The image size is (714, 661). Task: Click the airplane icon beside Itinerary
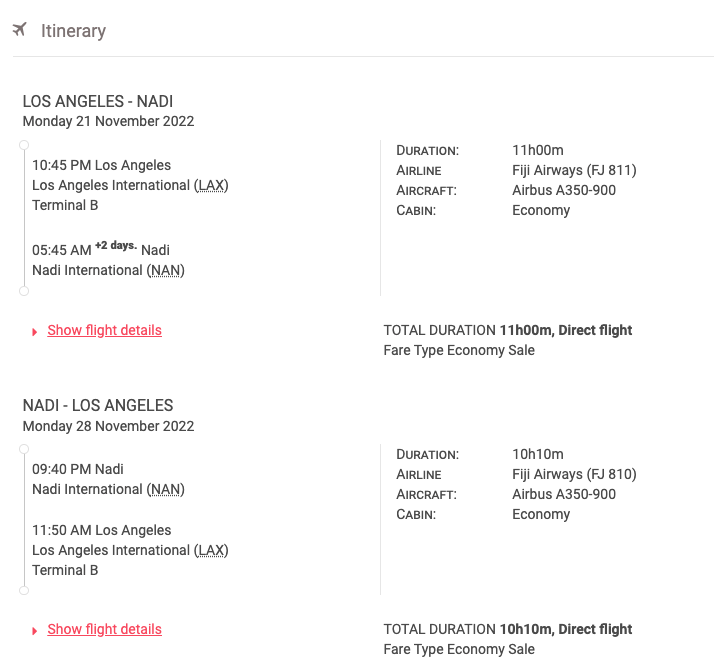tap(20, 30)
